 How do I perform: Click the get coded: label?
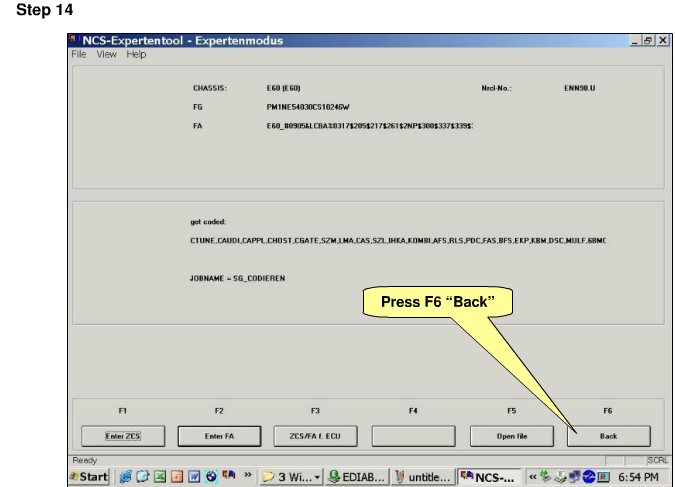click(x=208, y=222)
